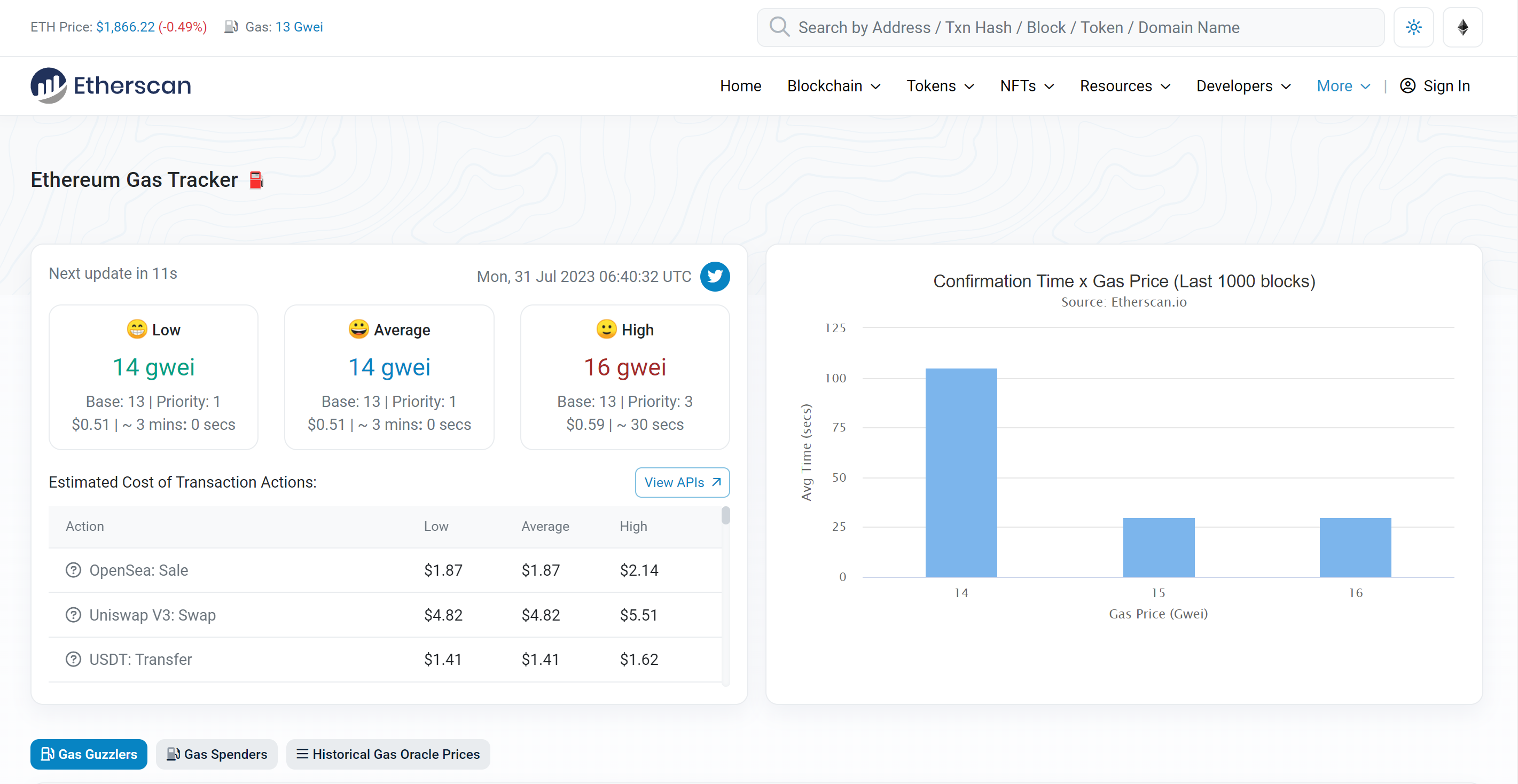Viewport: 1518px width, 784px height.
Task: Expand the Blockchain dropdown menu
Action: [x=833, y=86]
